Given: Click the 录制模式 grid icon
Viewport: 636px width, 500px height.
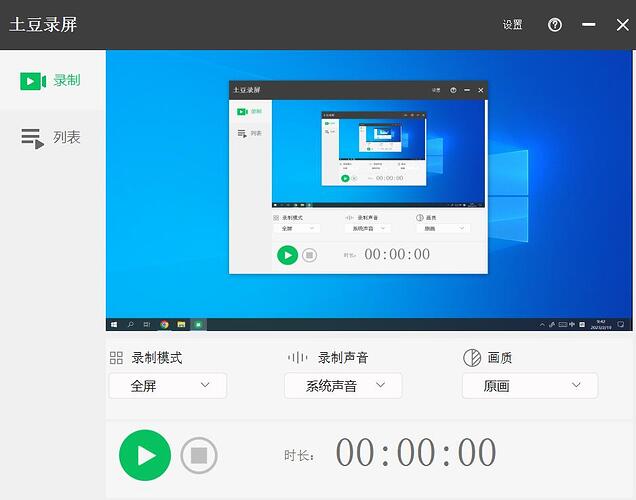Looking at the screenshot, I should [x=116, y=358].
